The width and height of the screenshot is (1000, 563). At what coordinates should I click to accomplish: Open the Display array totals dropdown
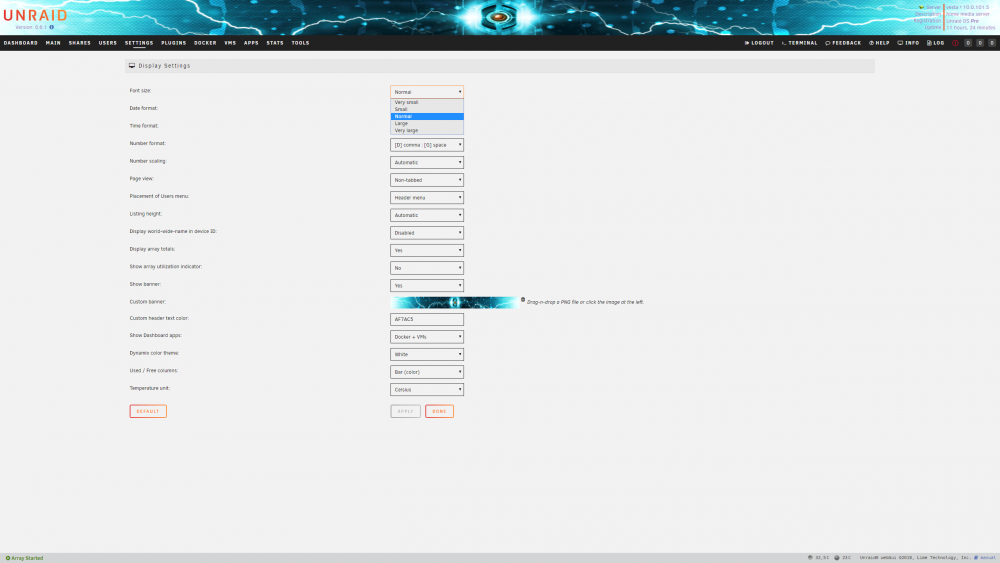click(x=427, y=250)
